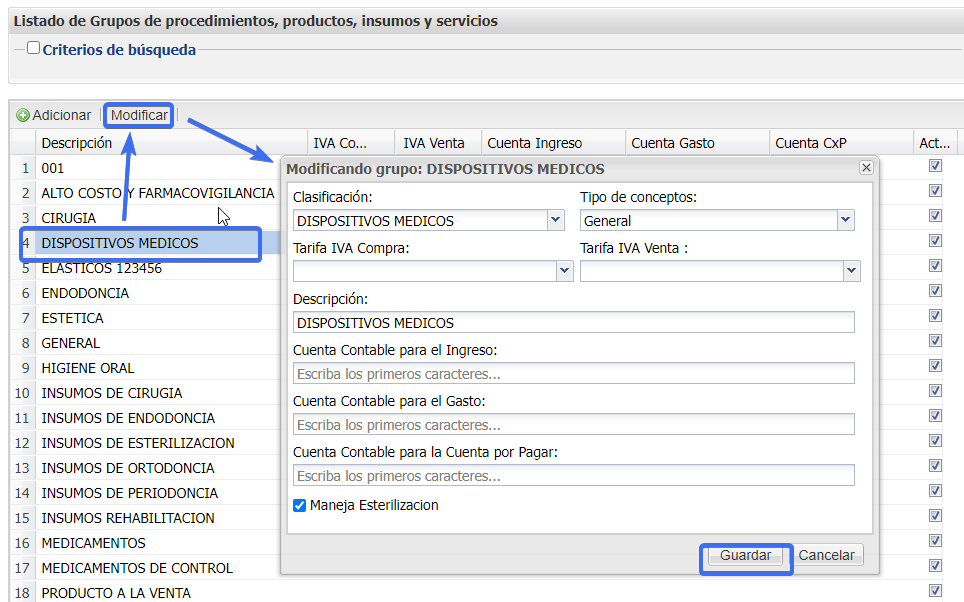Screen dimensions: 964x602
Task: Toggle active checkbox for the 001 row
Action: coord(935,166)
